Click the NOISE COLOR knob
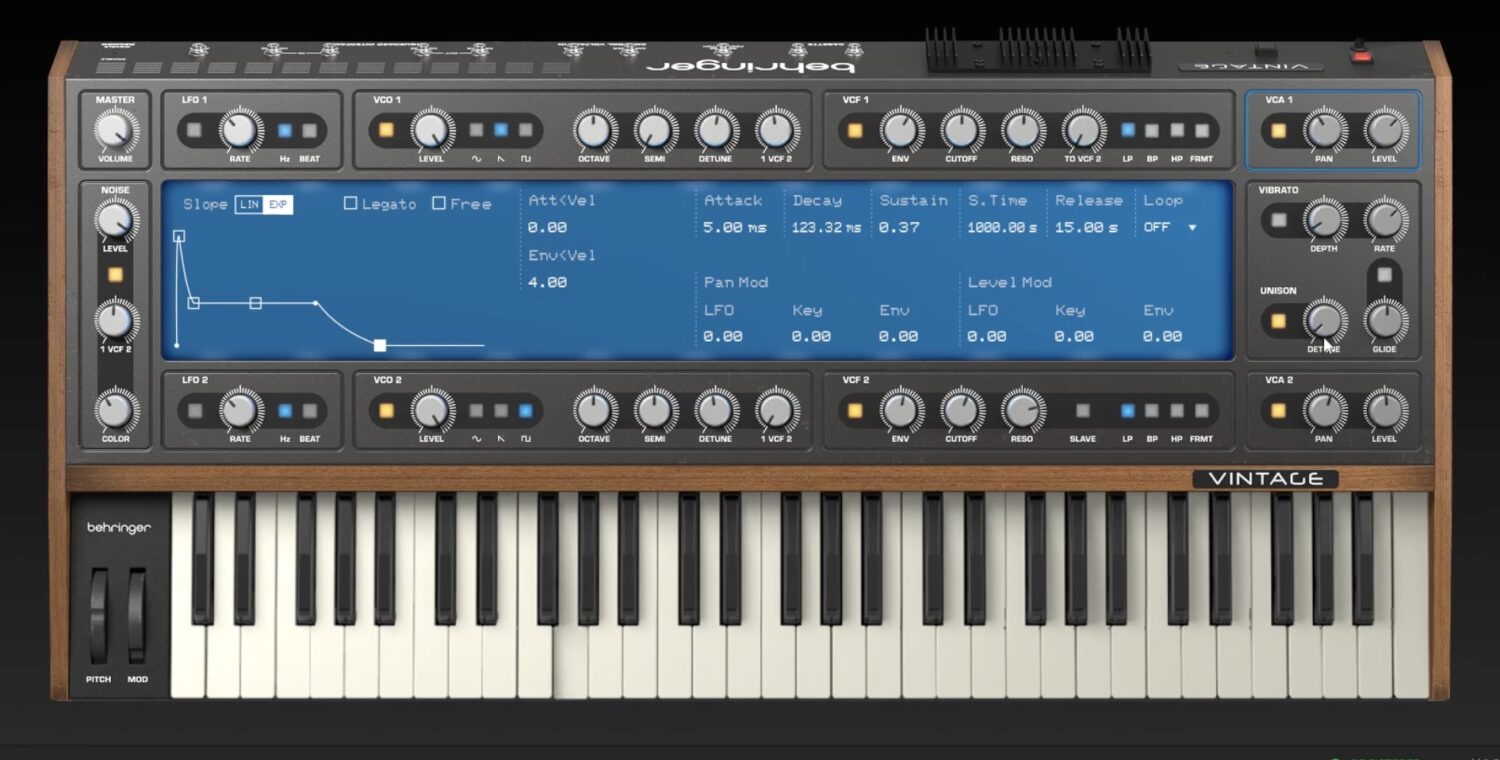This screenshot has width=1500, height=760. (115, 410)
